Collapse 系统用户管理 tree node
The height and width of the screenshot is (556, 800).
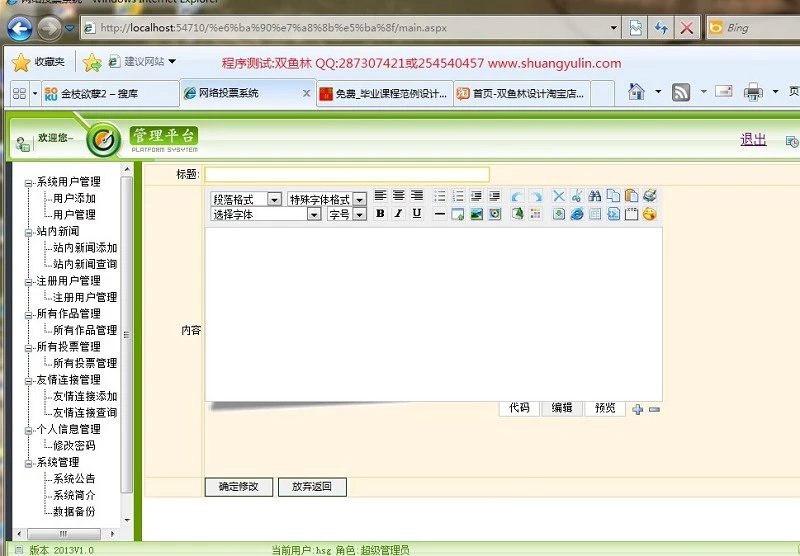(x=29, y=183)
